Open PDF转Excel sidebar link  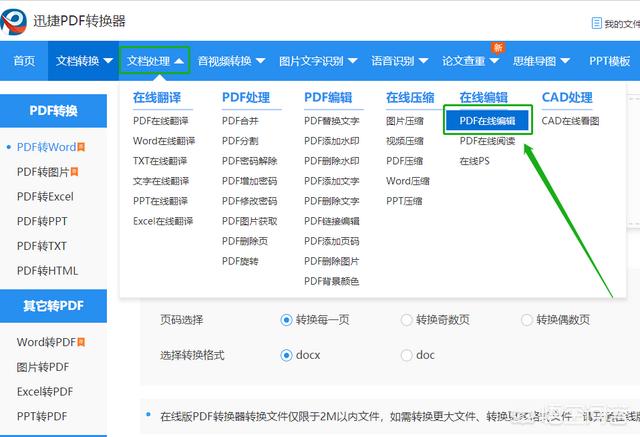point(45,196)
